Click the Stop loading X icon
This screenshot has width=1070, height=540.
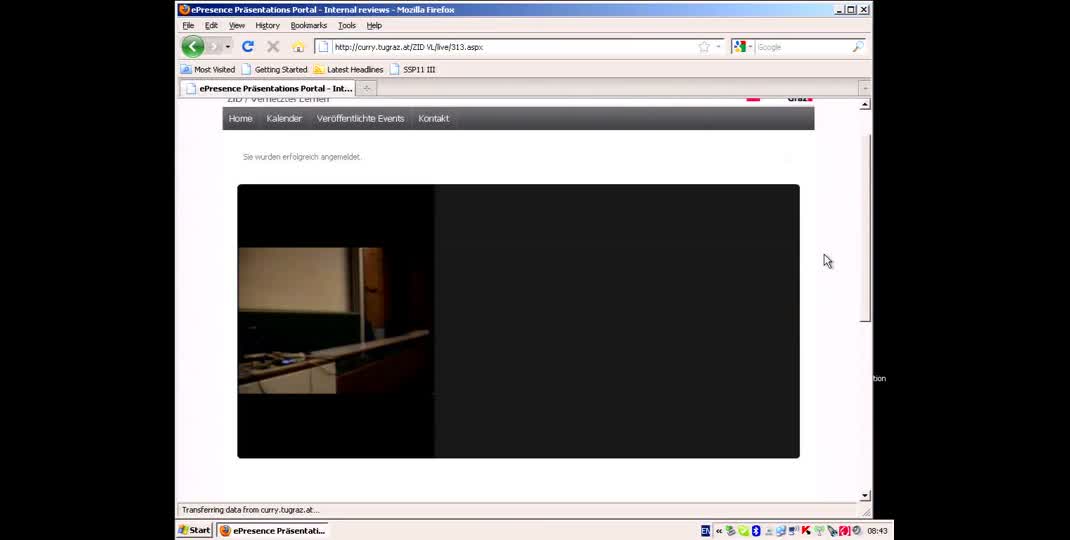click(273, 46)
